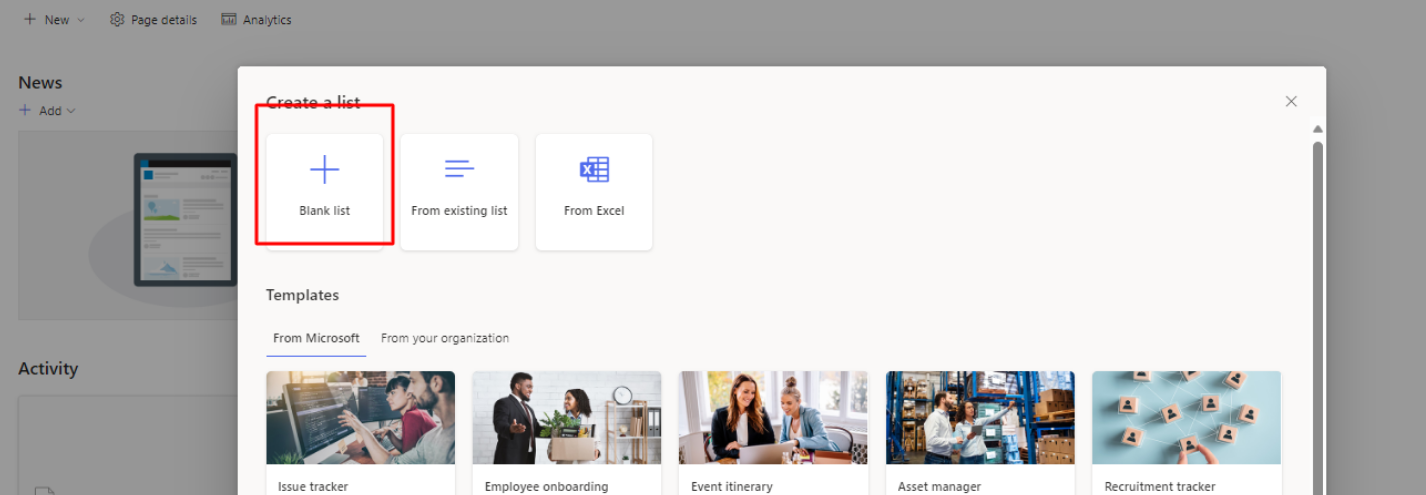Close the Create a list dialog
This screenshot has width=1426, height=495.
pyautogui.click(x=1291, y=102)
